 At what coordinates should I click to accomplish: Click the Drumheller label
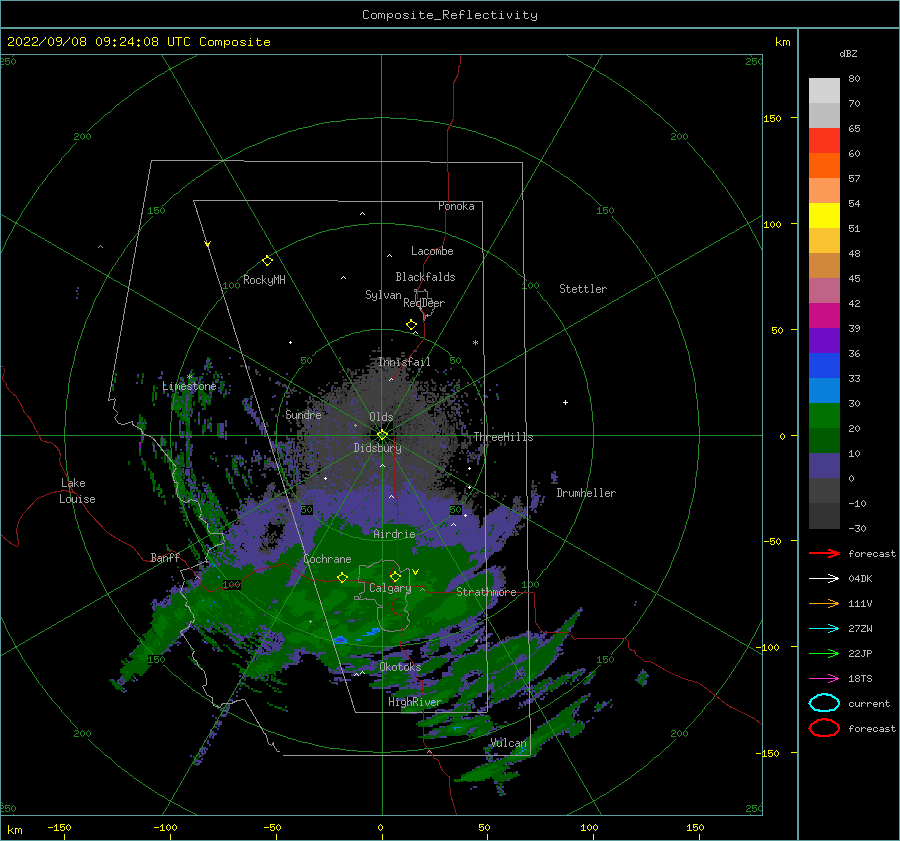click(586, 493)
